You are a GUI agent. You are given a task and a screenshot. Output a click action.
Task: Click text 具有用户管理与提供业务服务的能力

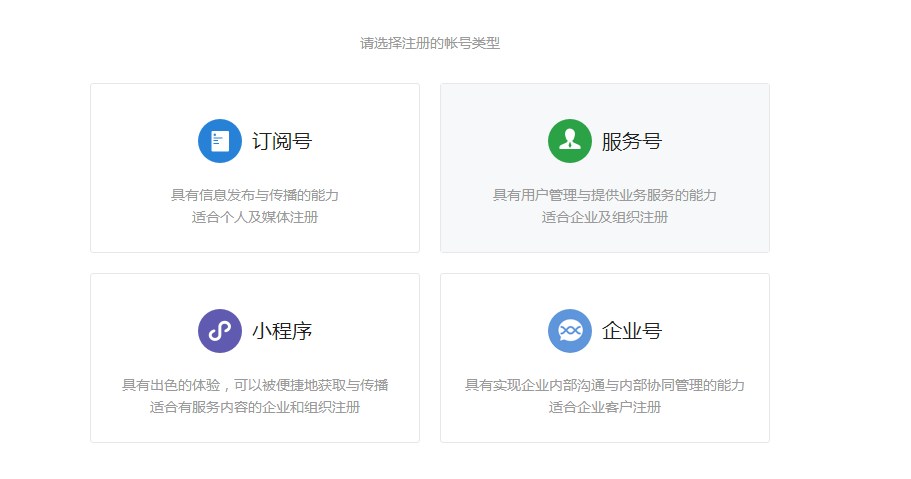[x=605, y=195]
